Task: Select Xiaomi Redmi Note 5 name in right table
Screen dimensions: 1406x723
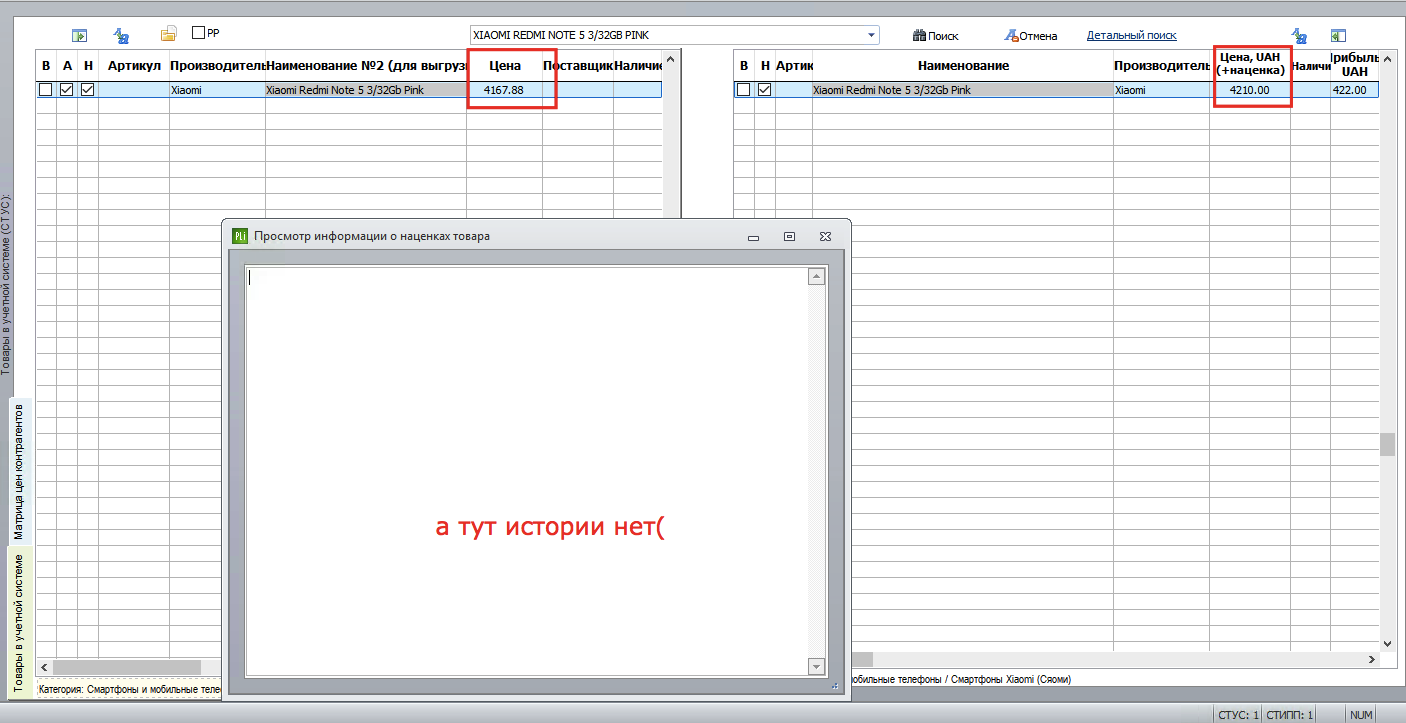Action: (x=963, y=90)
